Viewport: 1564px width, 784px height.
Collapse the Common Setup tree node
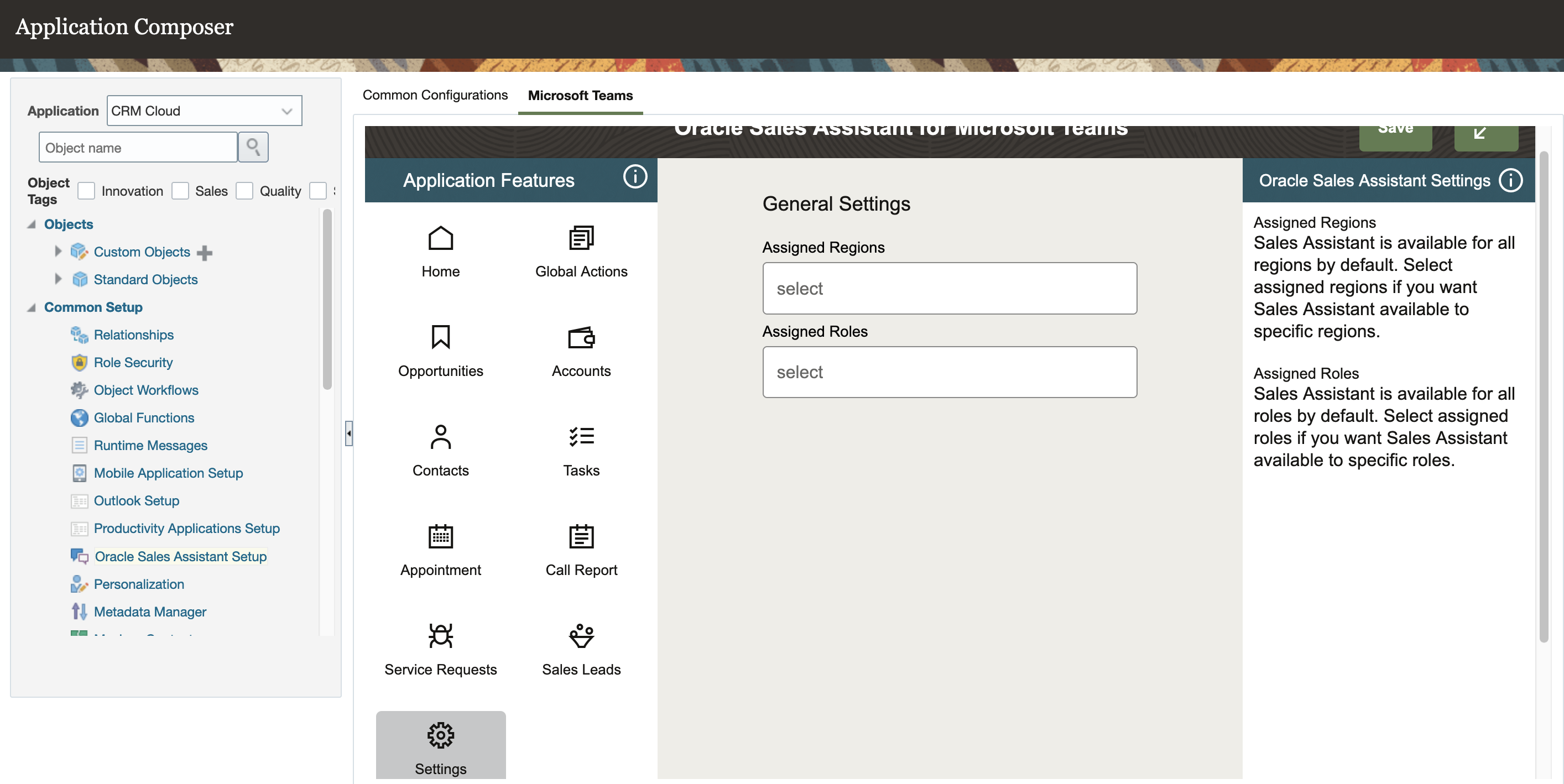click(x=32, y=307)
